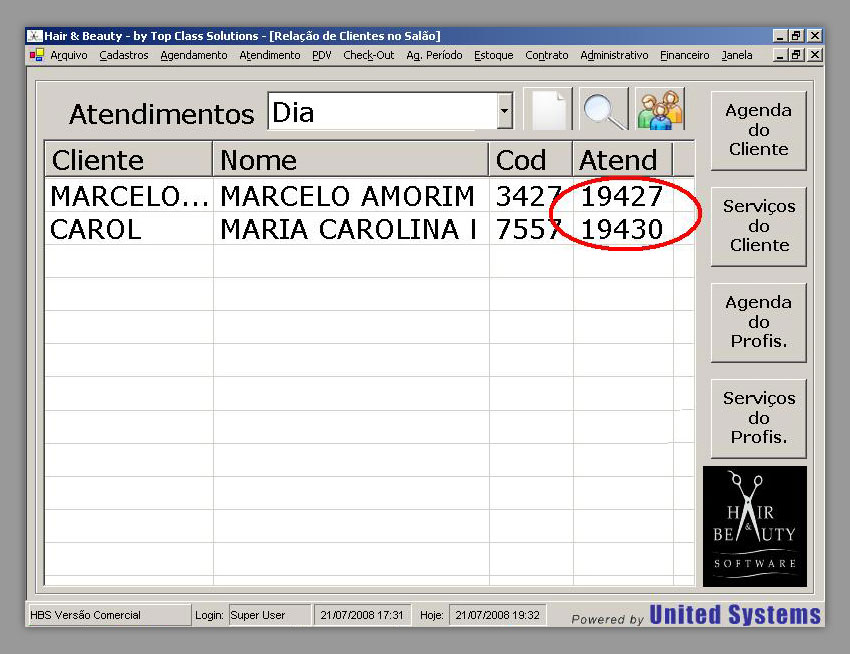
Task: Select the cod cell 7557
Action: click(x=531, y=229)
